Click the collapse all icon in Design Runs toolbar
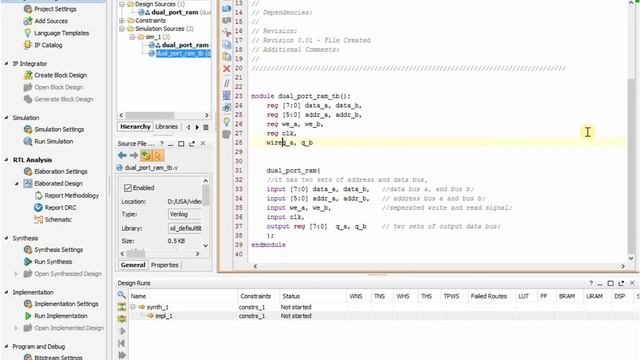This screenshot has width=640, height=360. [122, 307]
